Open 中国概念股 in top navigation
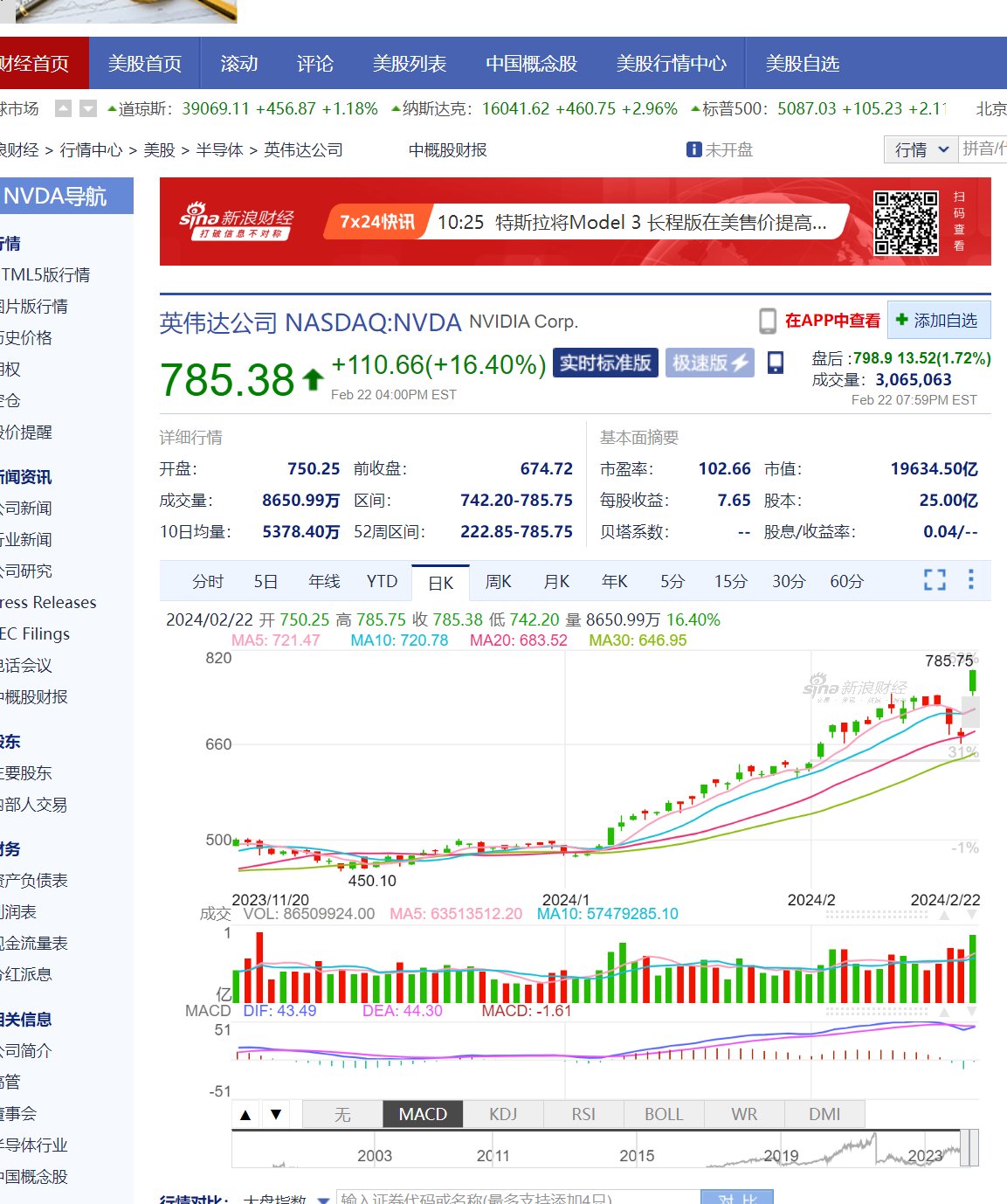1007x1204 pixels. tap(532, 63)
